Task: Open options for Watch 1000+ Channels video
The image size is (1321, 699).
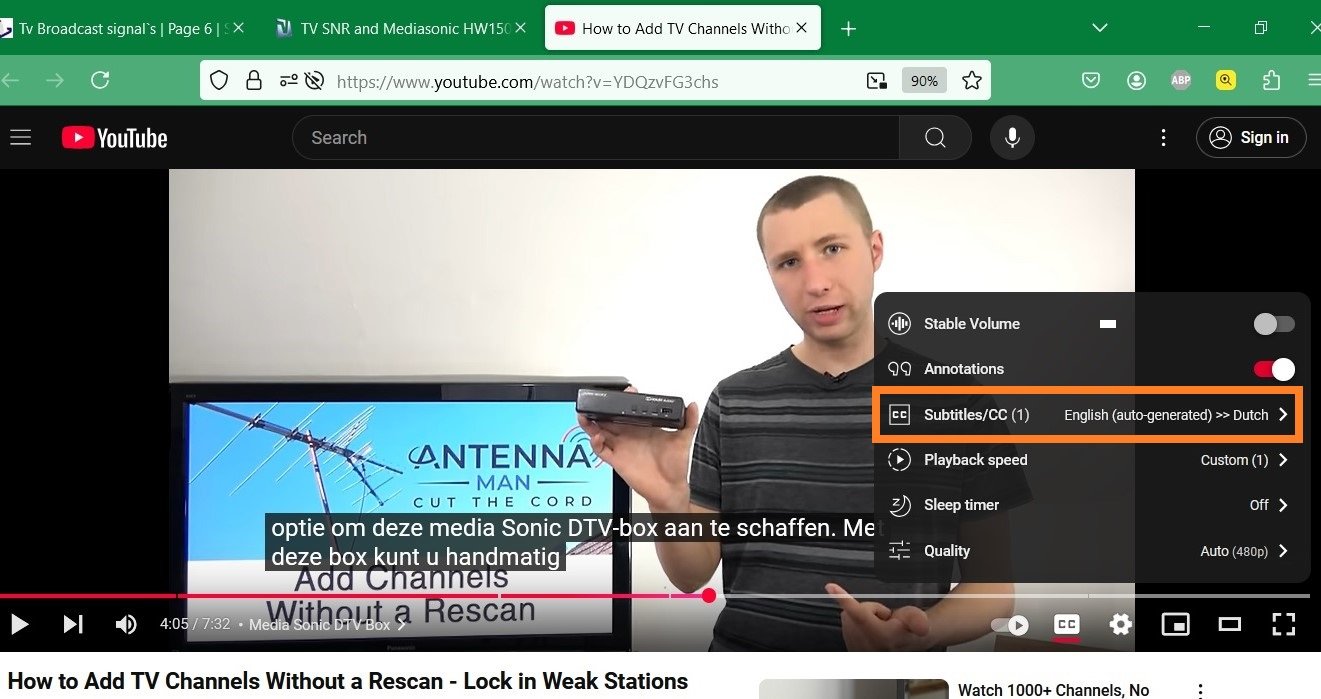Action: 1201,690
